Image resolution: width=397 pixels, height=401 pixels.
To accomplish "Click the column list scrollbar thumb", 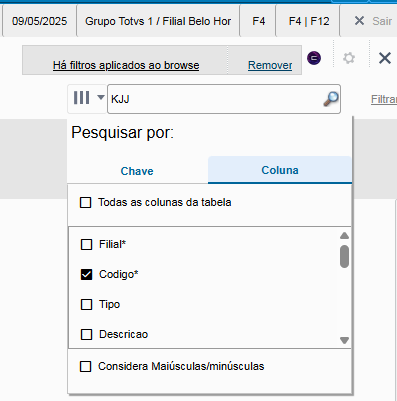I will 344,256.
